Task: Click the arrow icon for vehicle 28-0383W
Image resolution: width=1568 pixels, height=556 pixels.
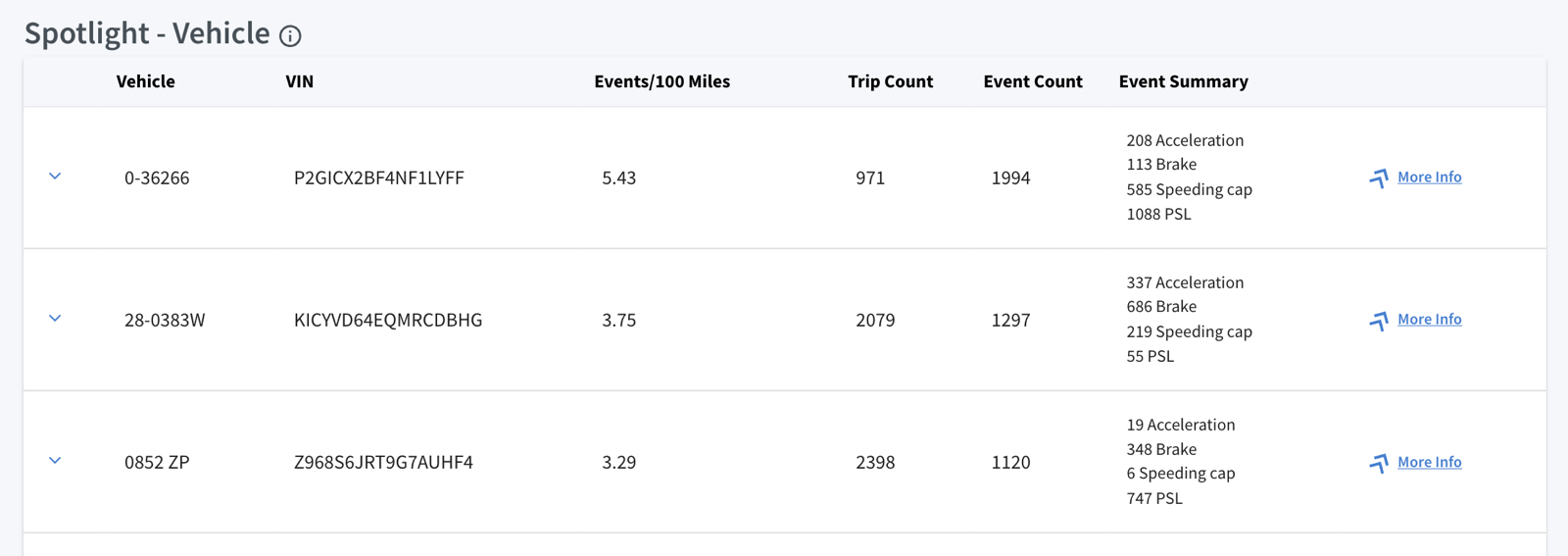Action: [x=1379, y=321]
